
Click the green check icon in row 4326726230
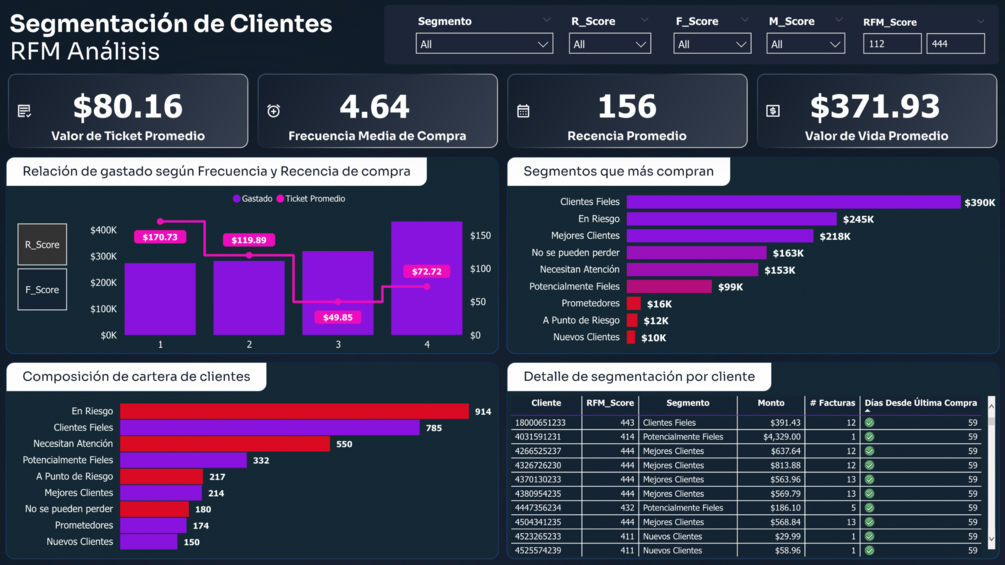click(870, 466)
